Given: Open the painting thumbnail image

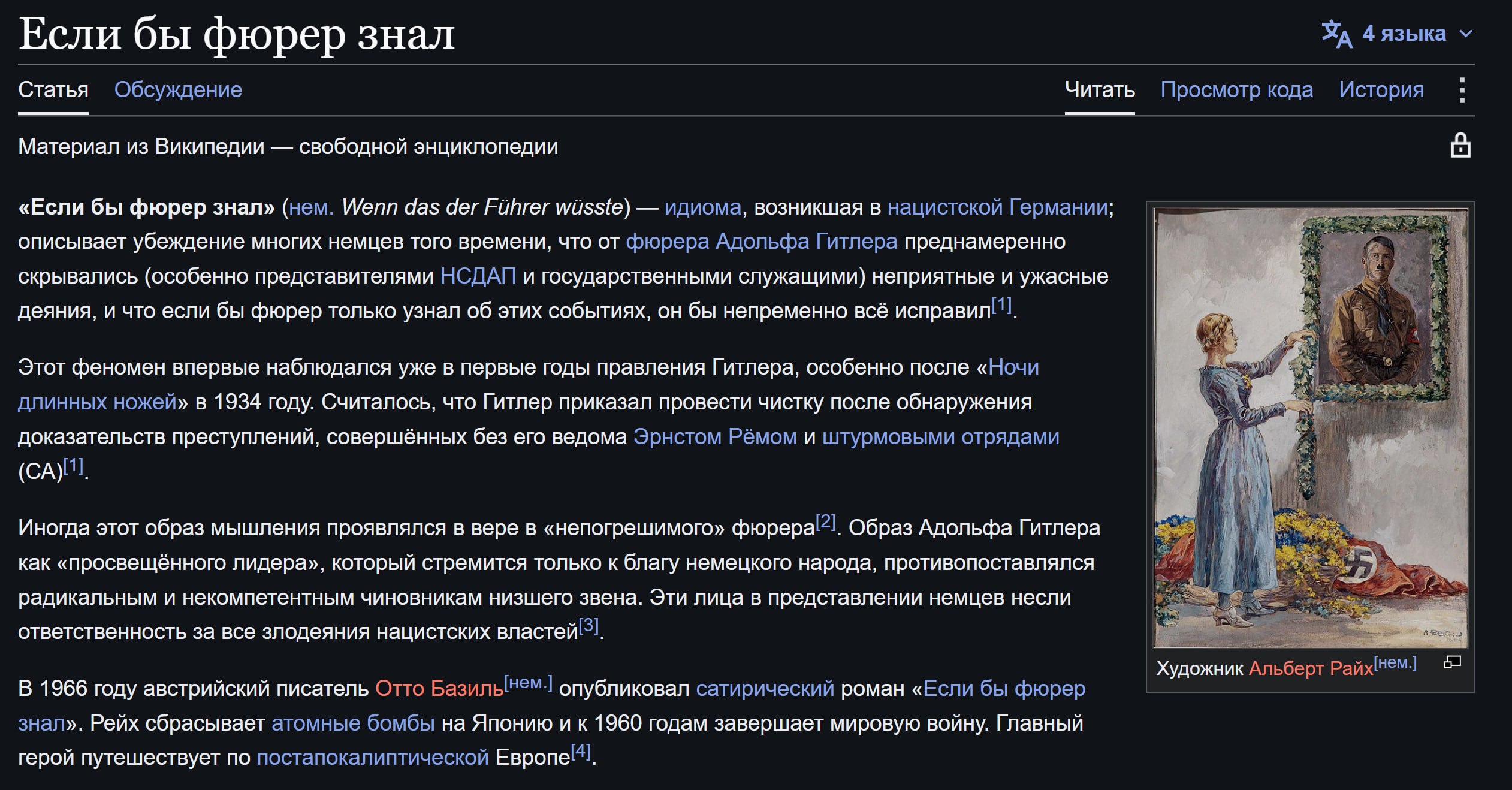Looking at the screenshot, I should [x=1311, y=427].
